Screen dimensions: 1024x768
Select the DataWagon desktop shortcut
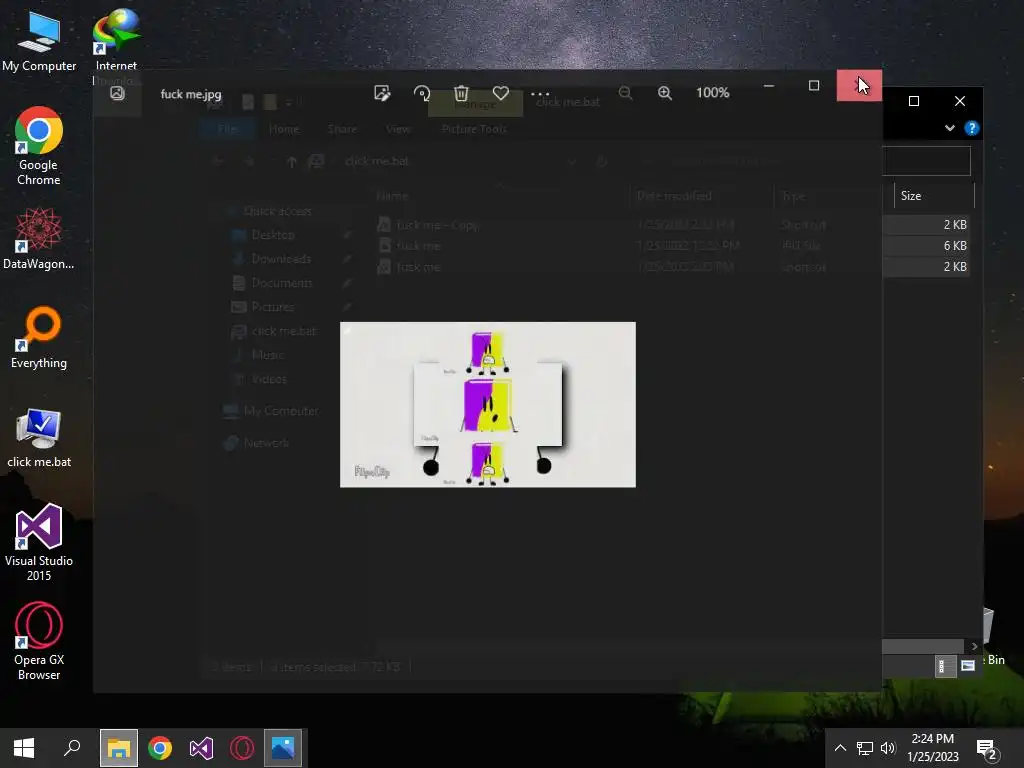(x=39, y=238)
